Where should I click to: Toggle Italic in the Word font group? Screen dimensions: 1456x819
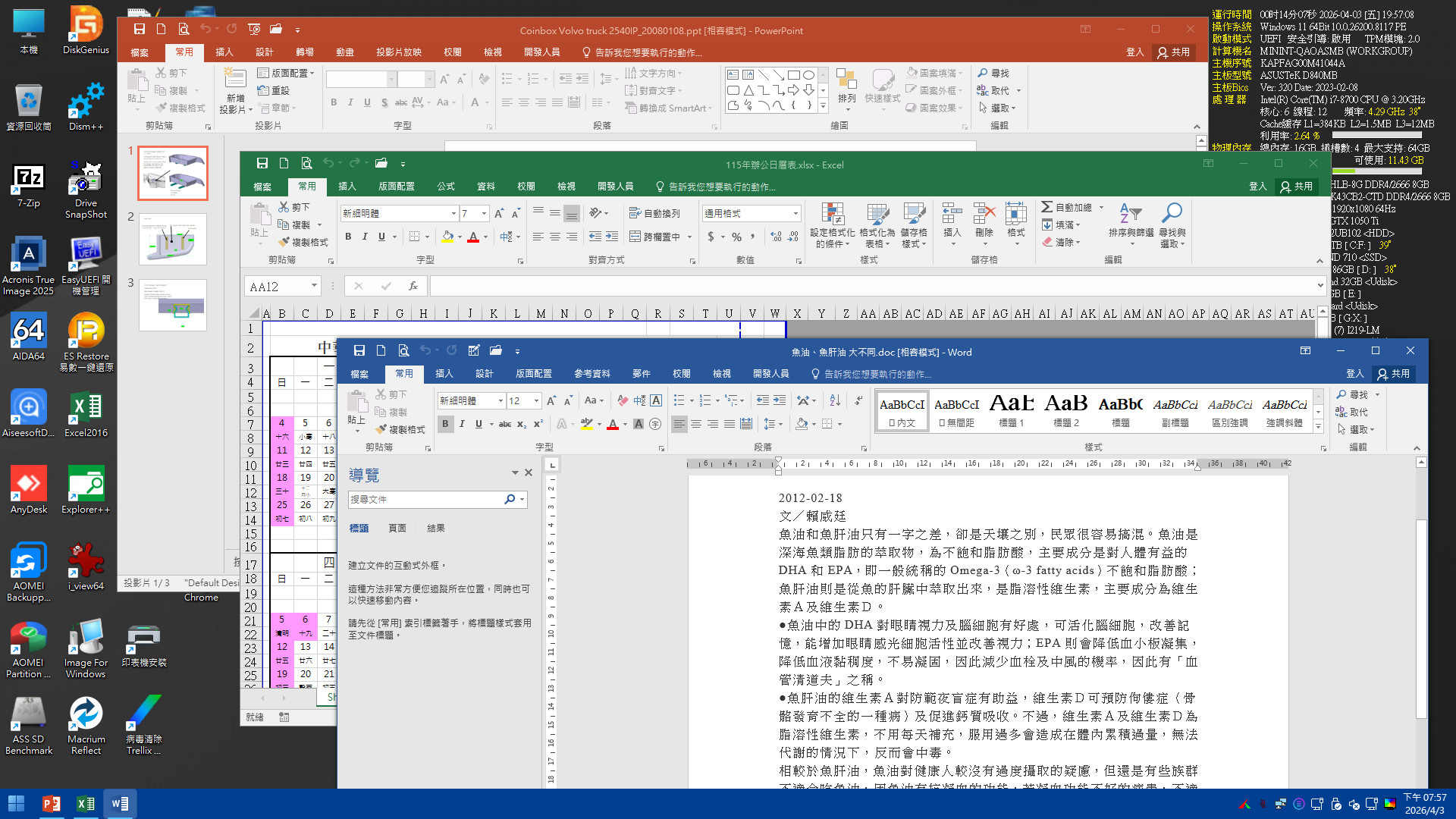click(462, 424)
